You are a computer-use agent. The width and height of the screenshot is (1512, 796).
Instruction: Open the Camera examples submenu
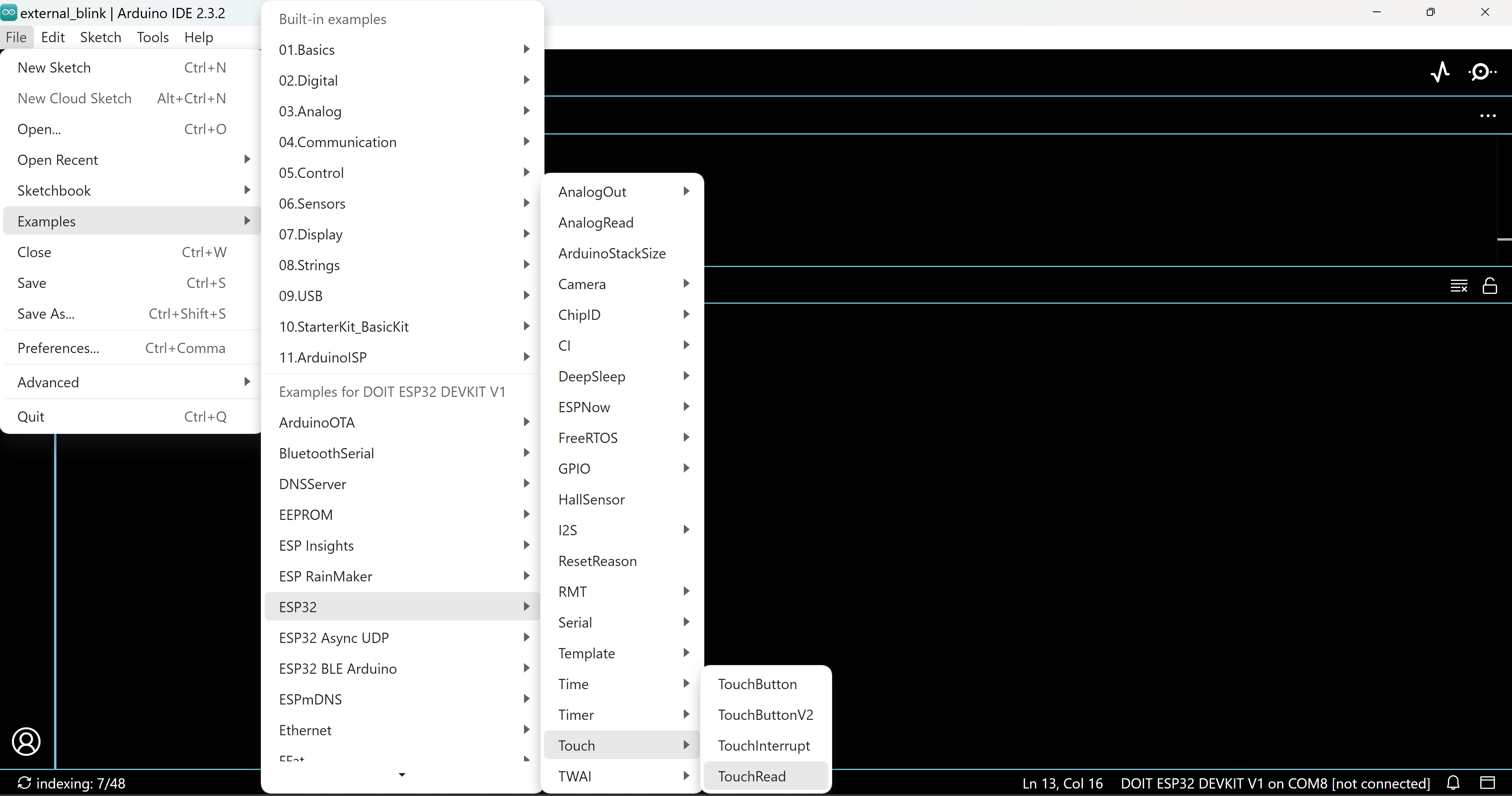[x=622, y=284]
